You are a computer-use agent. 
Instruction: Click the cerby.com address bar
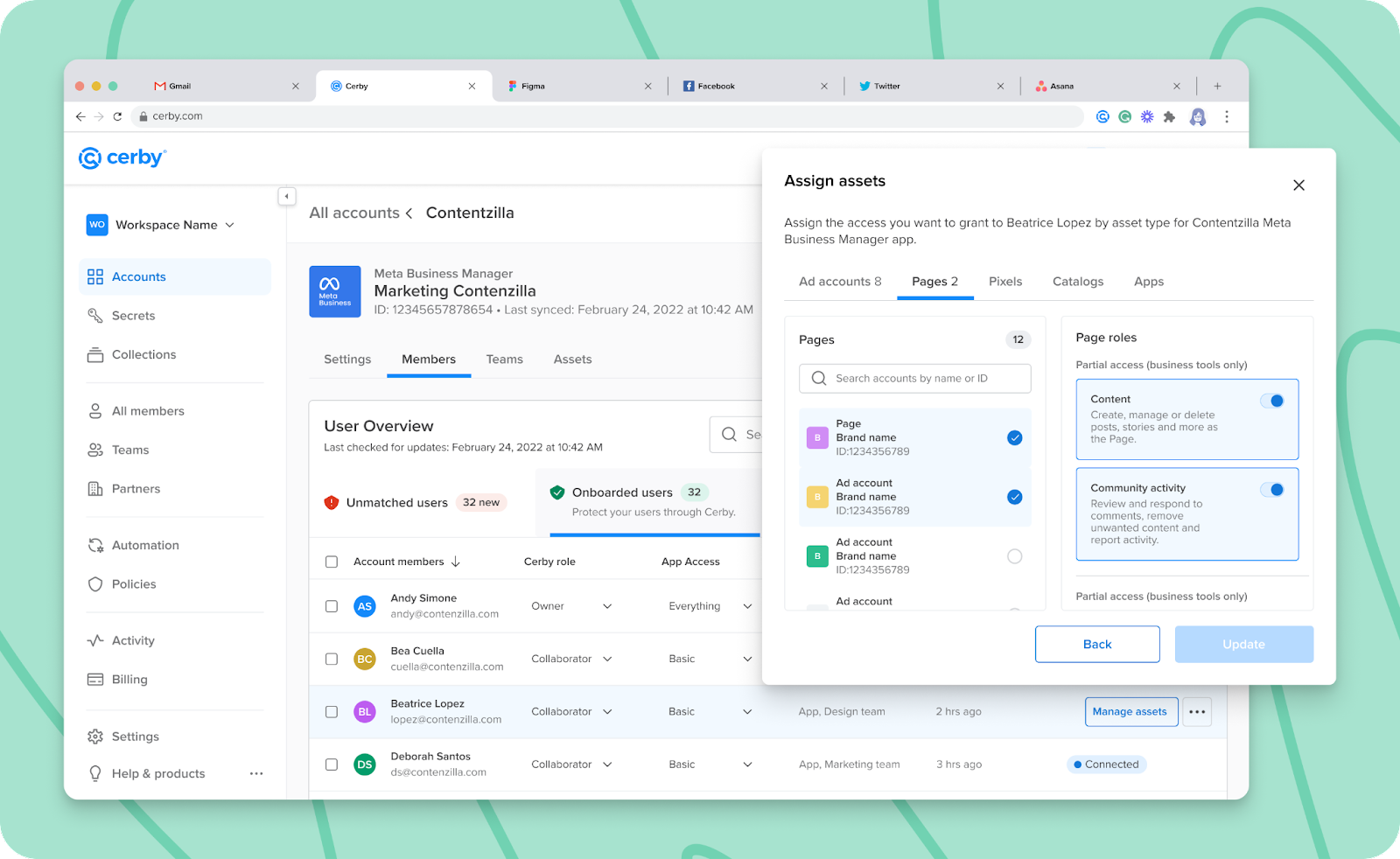(607, 116)
